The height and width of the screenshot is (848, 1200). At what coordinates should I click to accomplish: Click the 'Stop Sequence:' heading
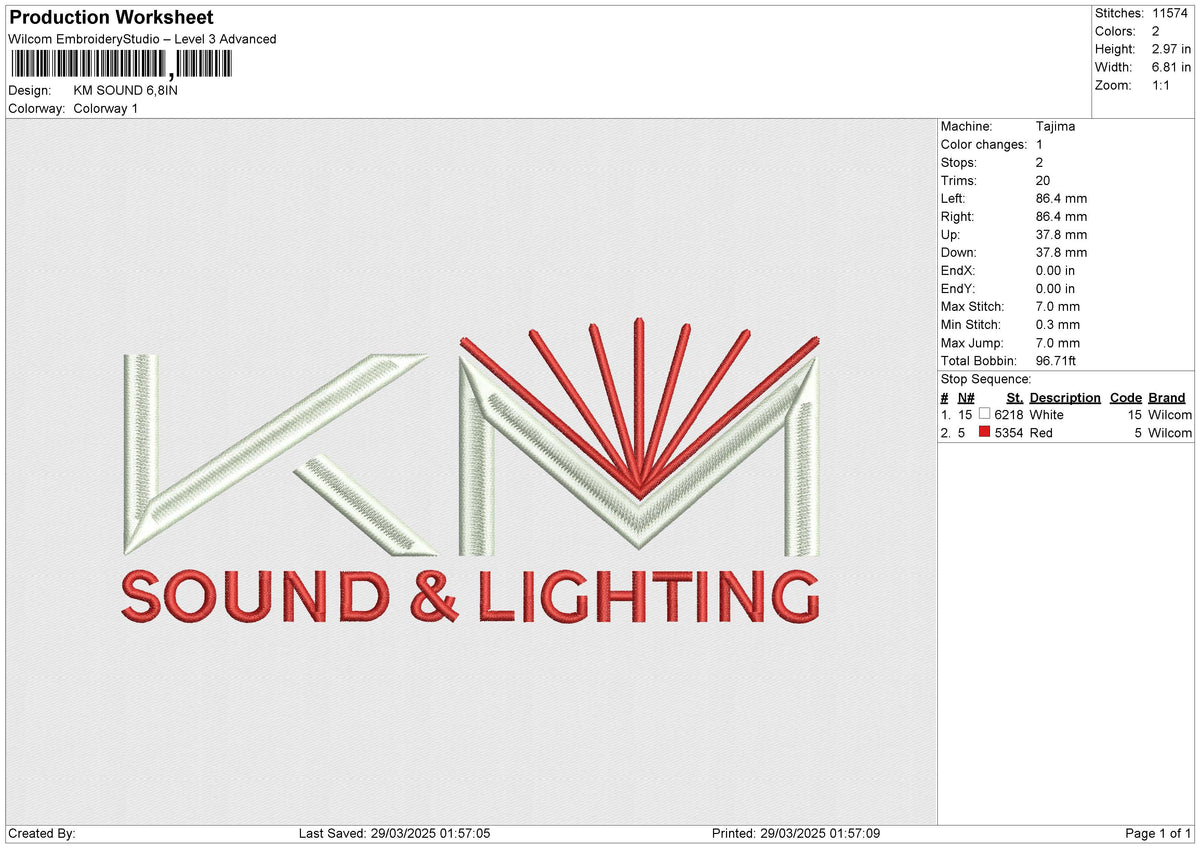pyautogui.click(x=986, y=379)
